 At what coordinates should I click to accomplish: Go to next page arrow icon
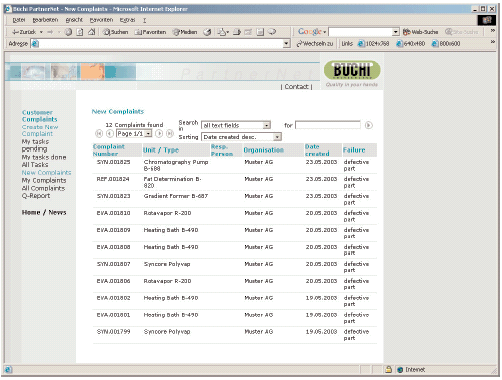click(159, 134)
